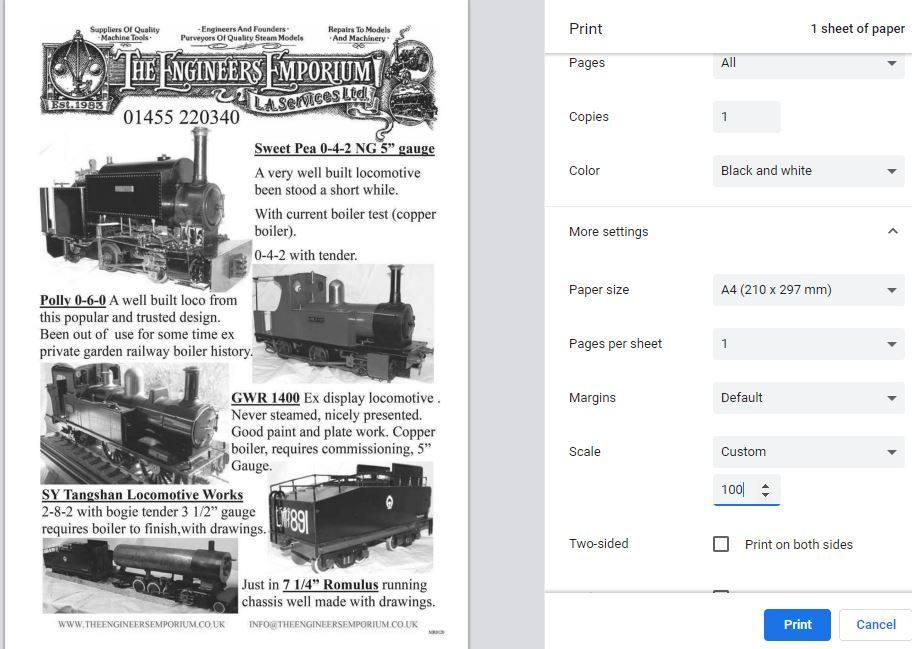
Task: Click the 7 1/4" Romulus text in preview
Action: 330,584
